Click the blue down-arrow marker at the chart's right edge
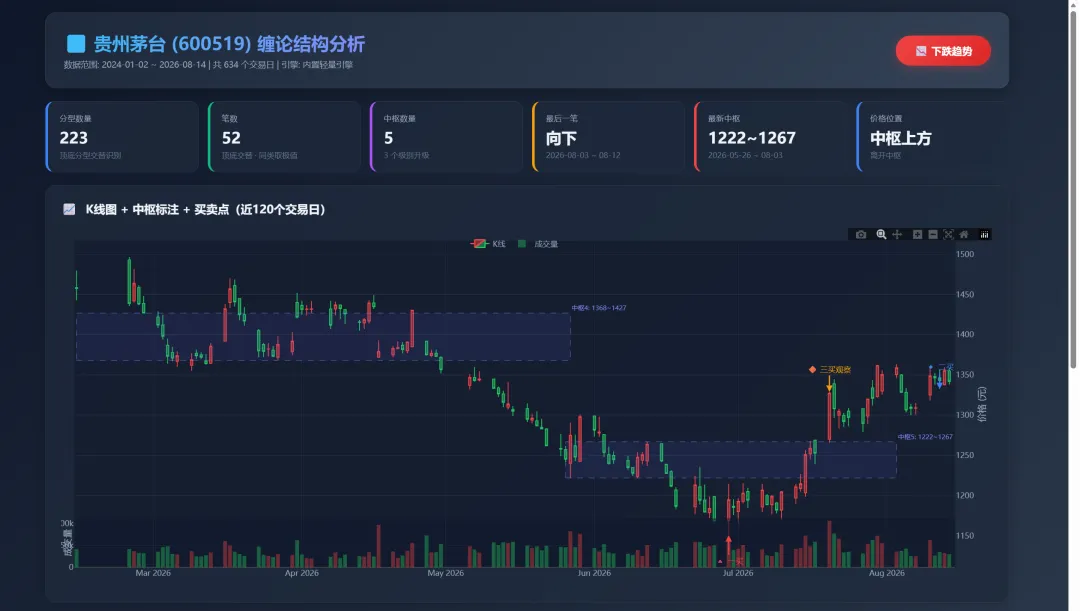Screen dimensions: 1080x611 [x=939, y=382]
